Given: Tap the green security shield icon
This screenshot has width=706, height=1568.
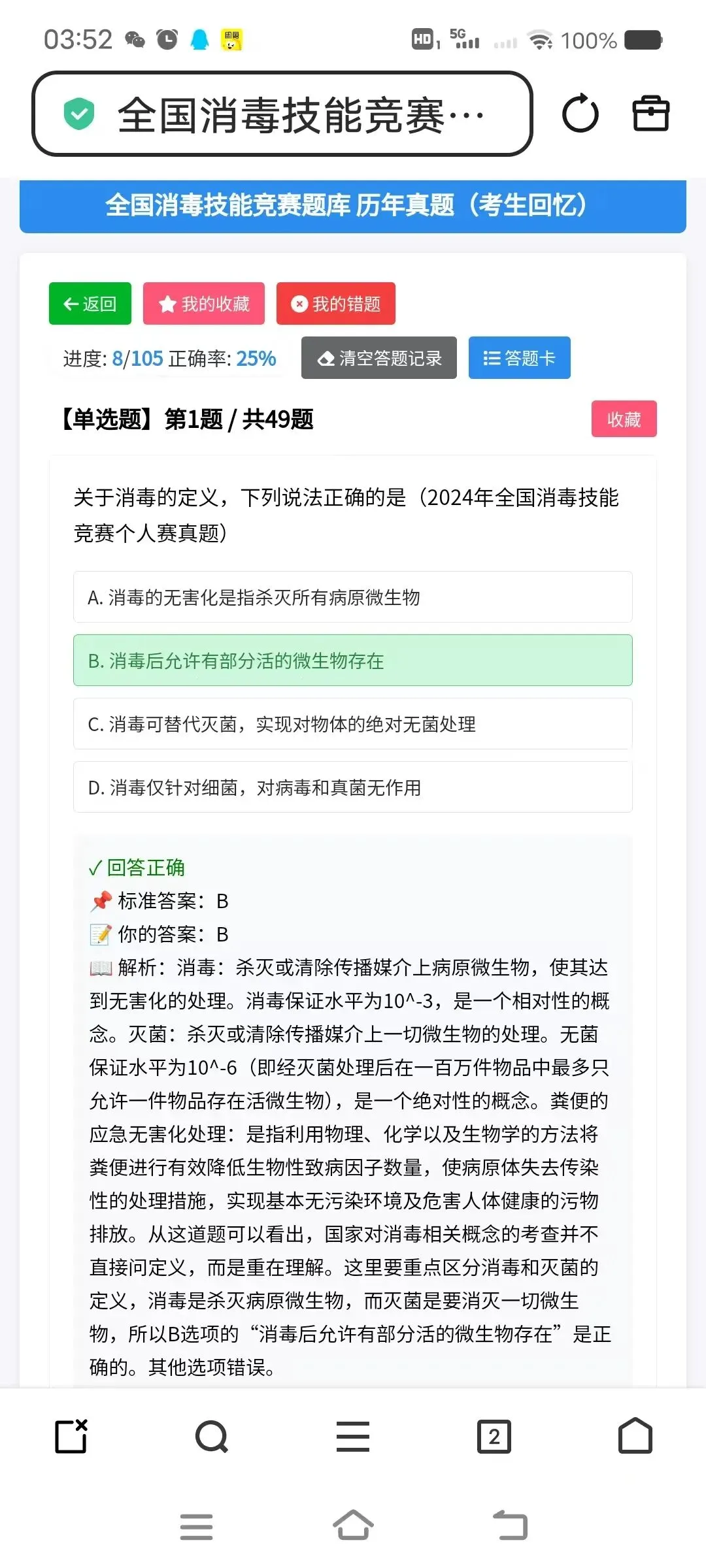Looking at the screenshot, I should click(x=79, y=114).
